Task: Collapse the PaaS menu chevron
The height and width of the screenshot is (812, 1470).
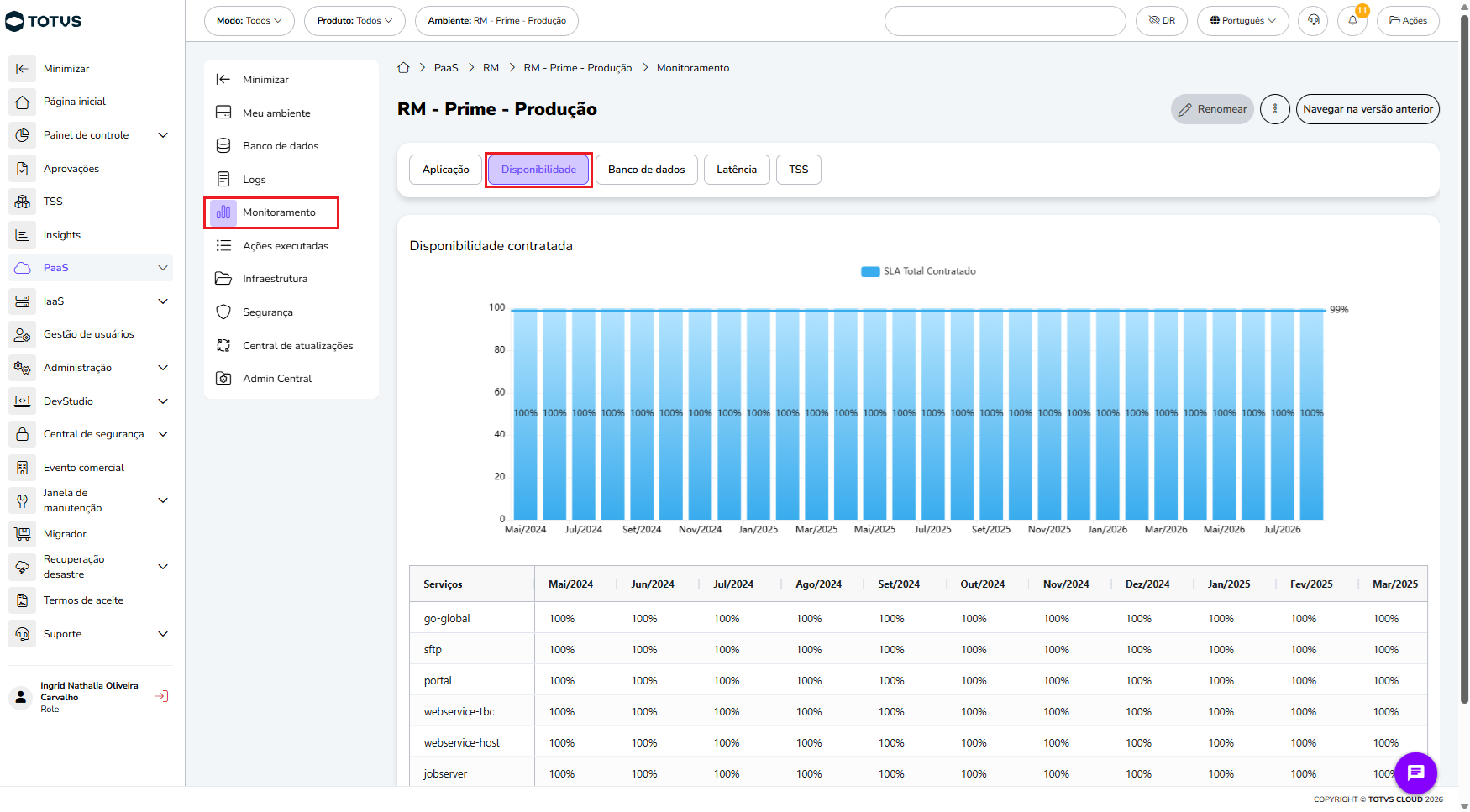Action: [x=163, y=268]
